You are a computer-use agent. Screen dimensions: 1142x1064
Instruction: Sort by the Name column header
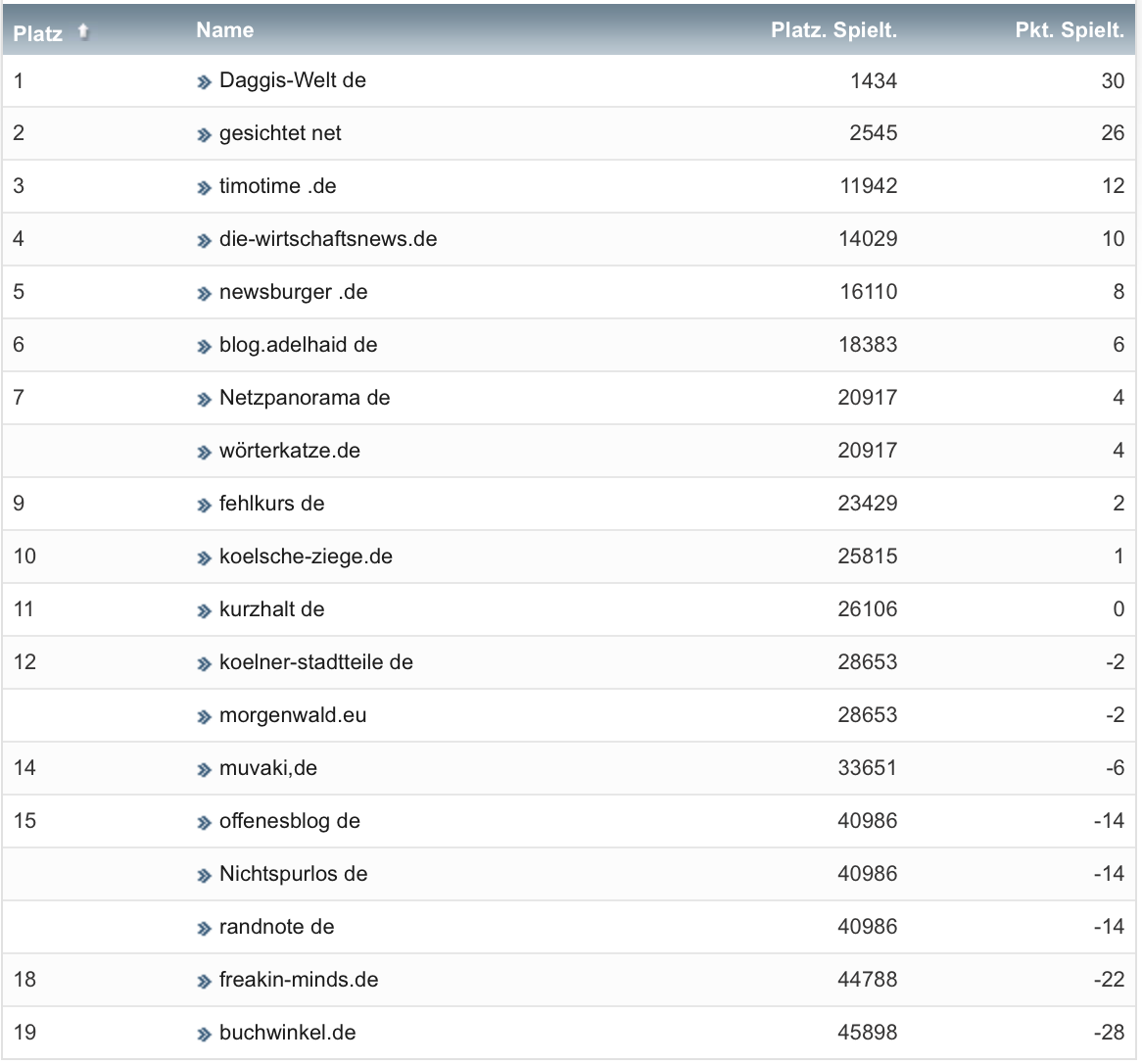click(225, 29)
